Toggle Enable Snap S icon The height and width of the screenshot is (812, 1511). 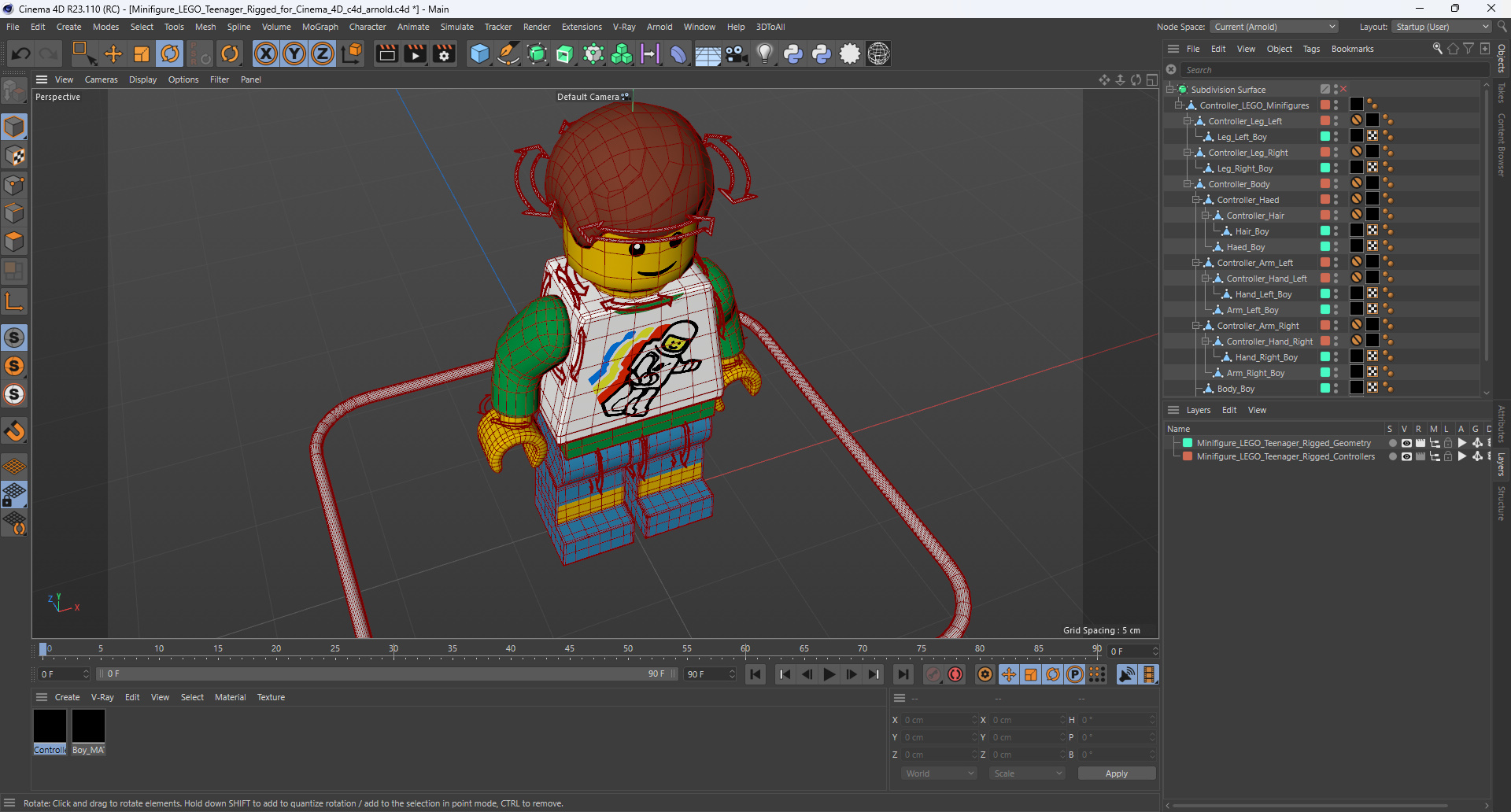[14, 338]
